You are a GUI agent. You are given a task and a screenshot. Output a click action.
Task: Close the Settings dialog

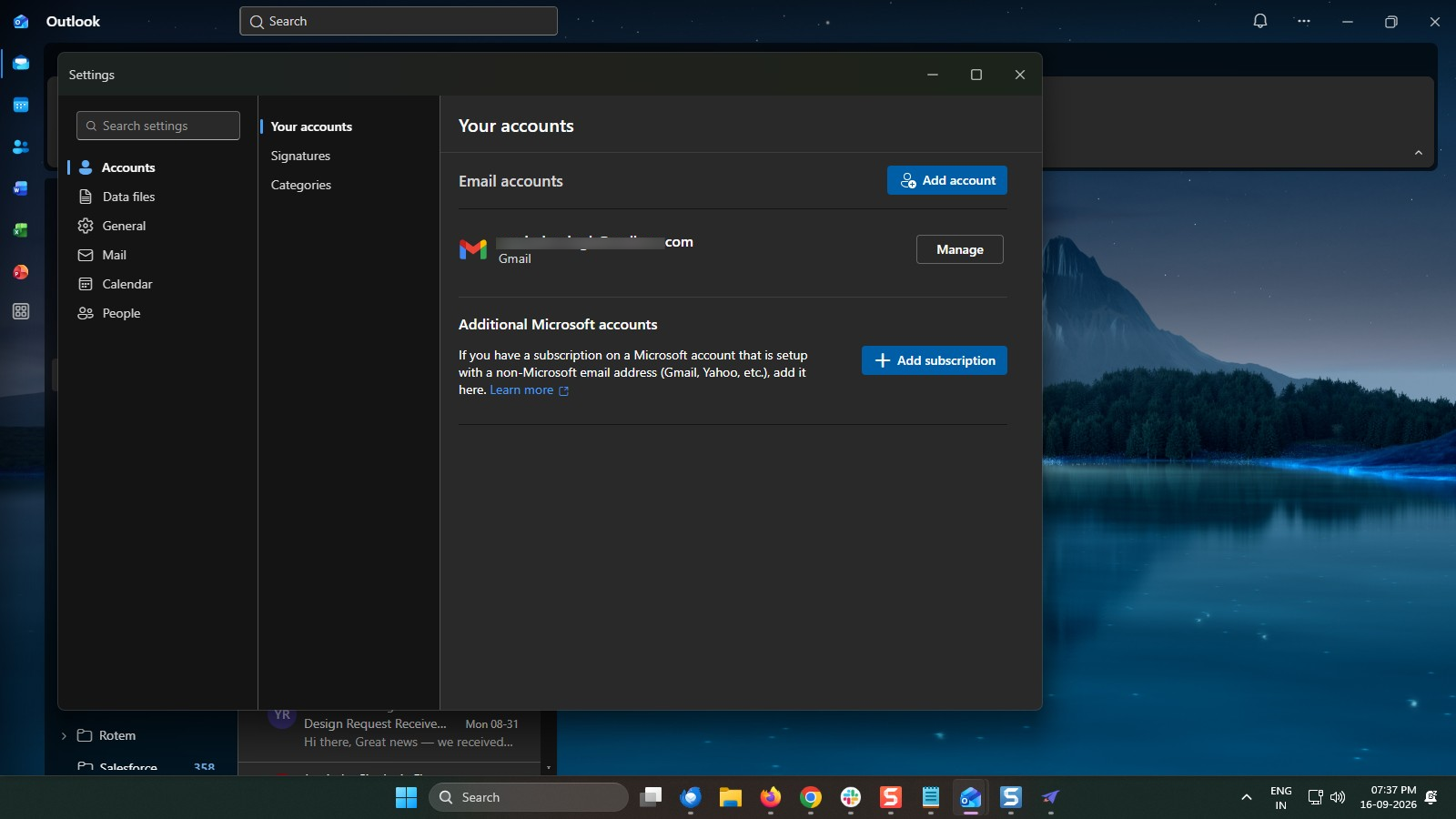[x=1019, y=75]
